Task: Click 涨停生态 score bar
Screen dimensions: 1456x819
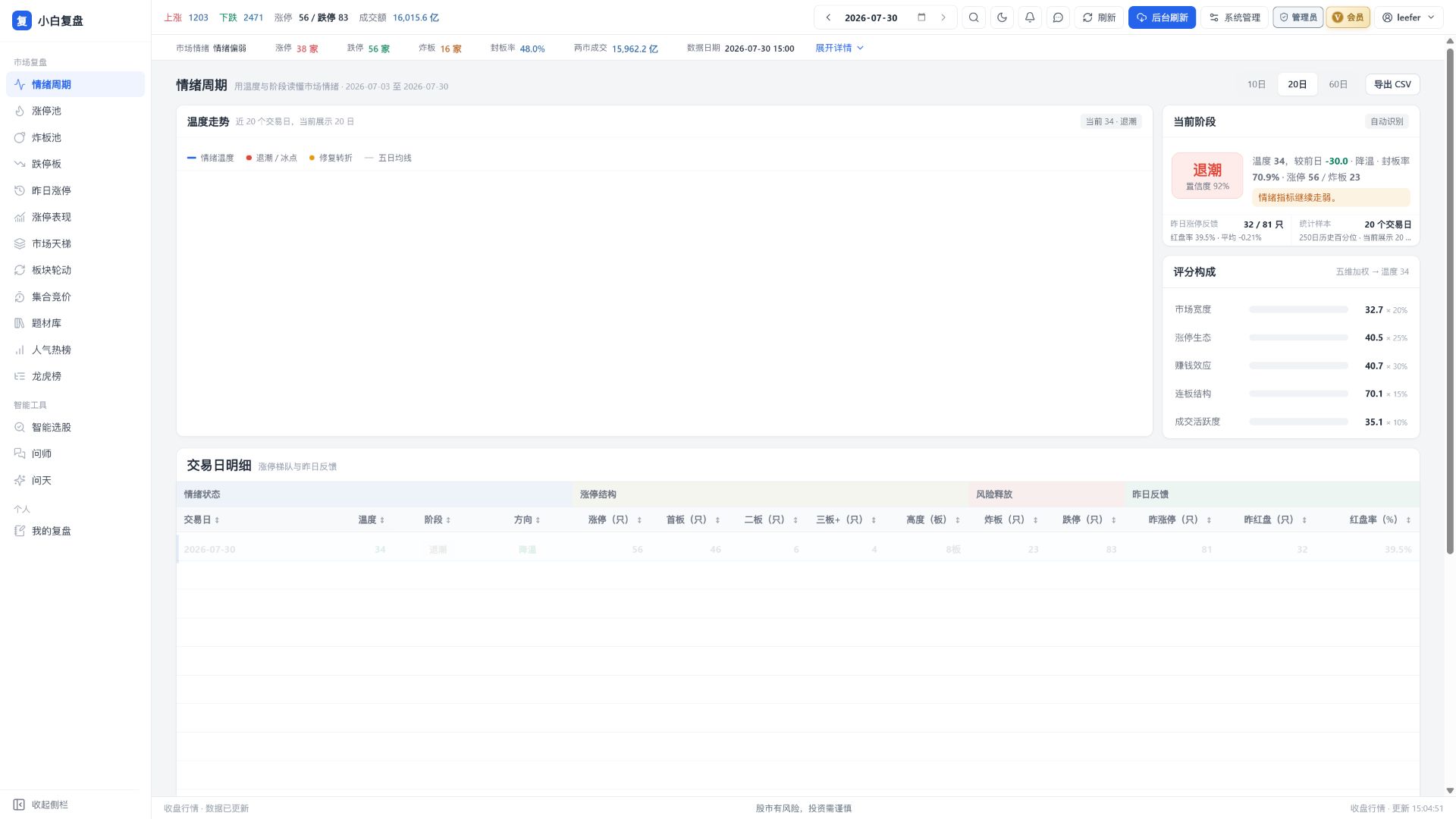Action: pos(1298,337)
